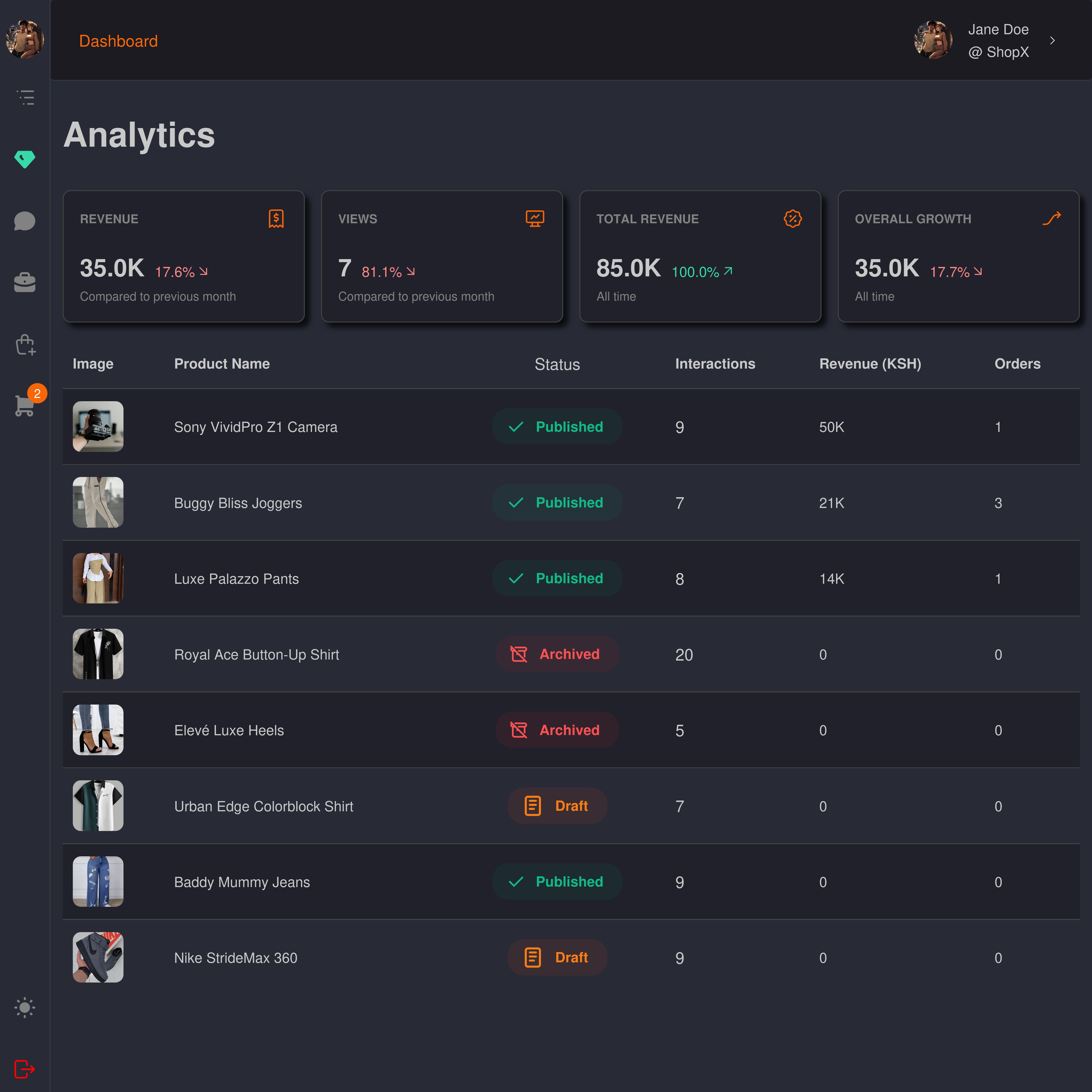This screenshot has height=1092, width=1092.
Task: Click the add shopping bag icon
Action: (25, 344)
